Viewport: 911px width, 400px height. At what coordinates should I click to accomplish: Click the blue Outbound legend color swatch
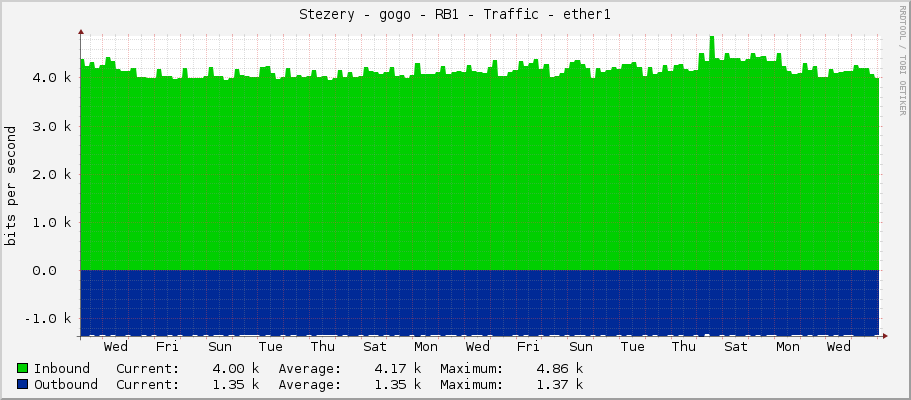(x=23, y=384)
